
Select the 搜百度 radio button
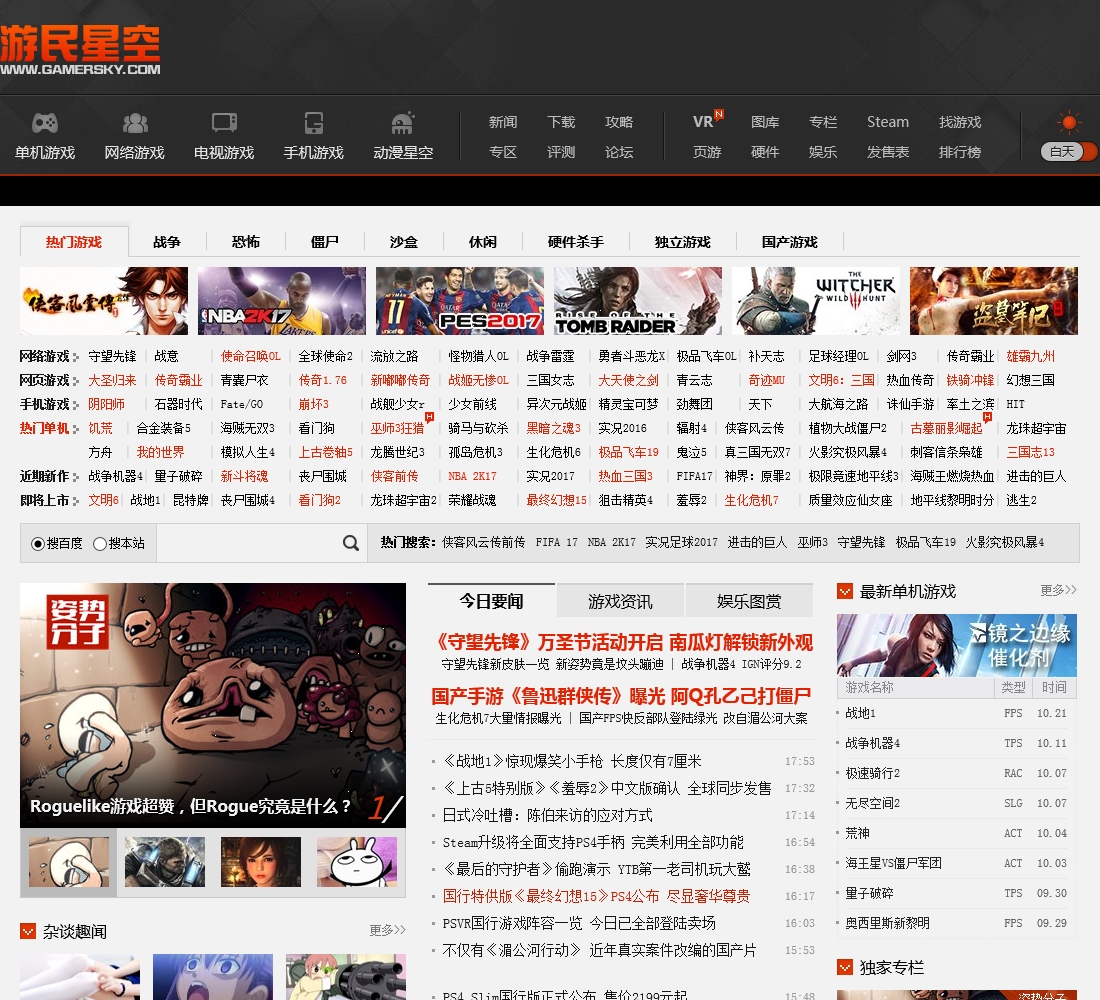pos(38,544)
